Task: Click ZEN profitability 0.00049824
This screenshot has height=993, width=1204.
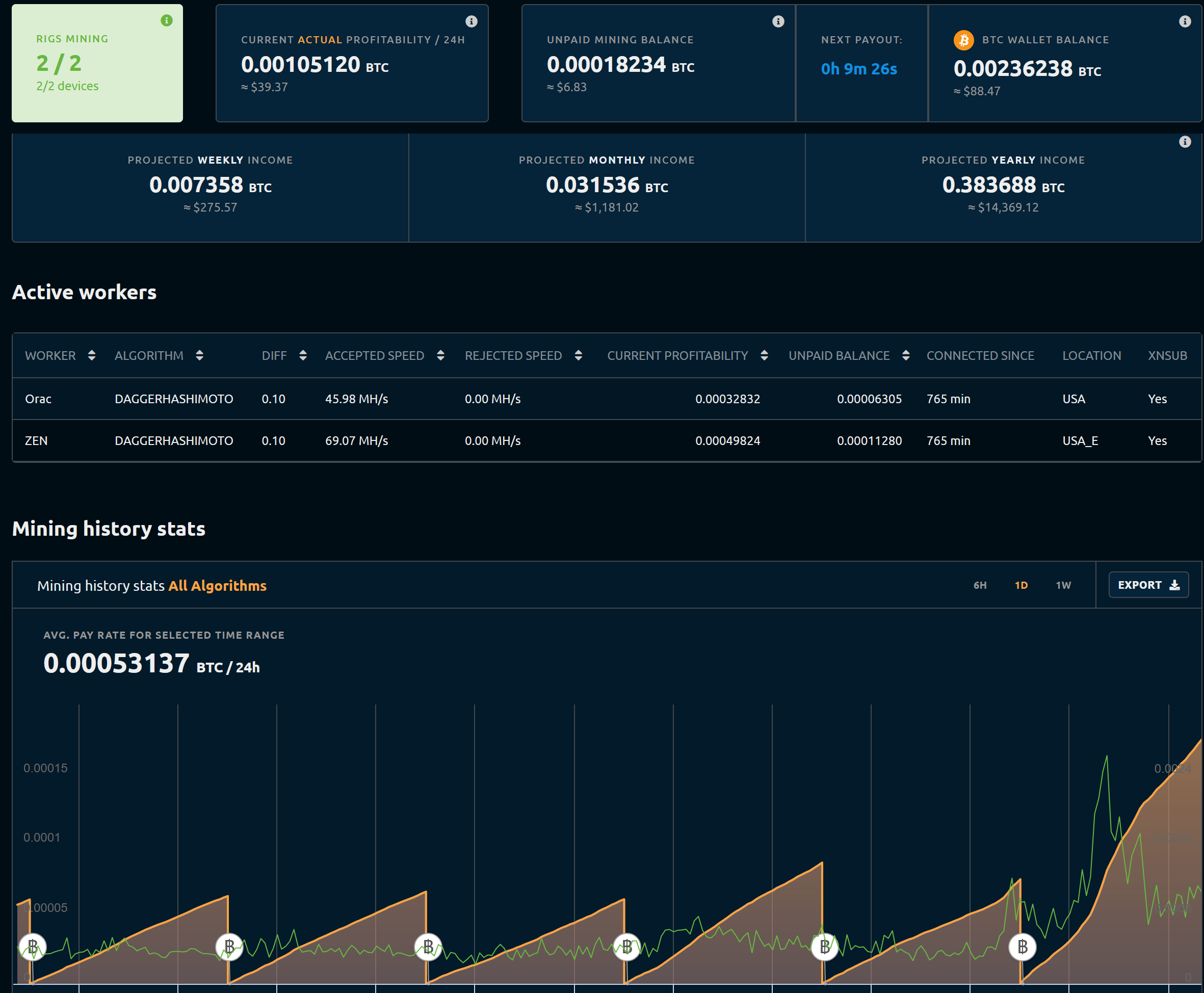Action: tap(727, 440)
